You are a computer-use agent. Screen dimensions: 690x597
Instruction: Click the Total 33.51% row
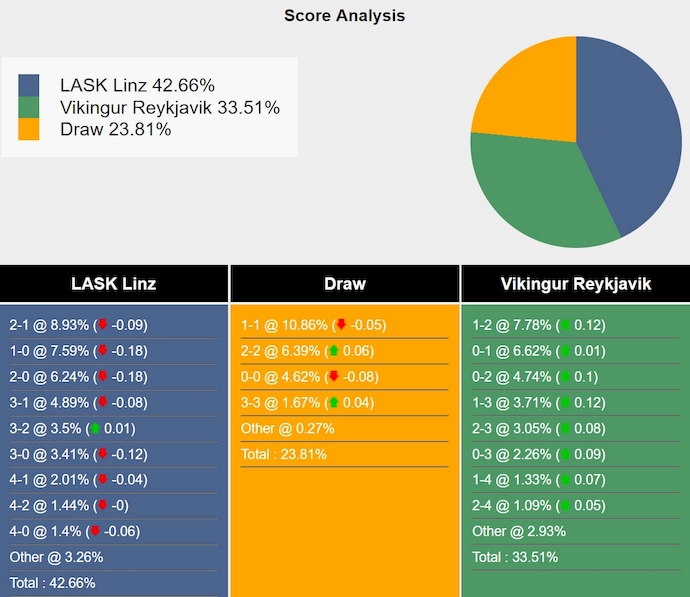[515, 557]
